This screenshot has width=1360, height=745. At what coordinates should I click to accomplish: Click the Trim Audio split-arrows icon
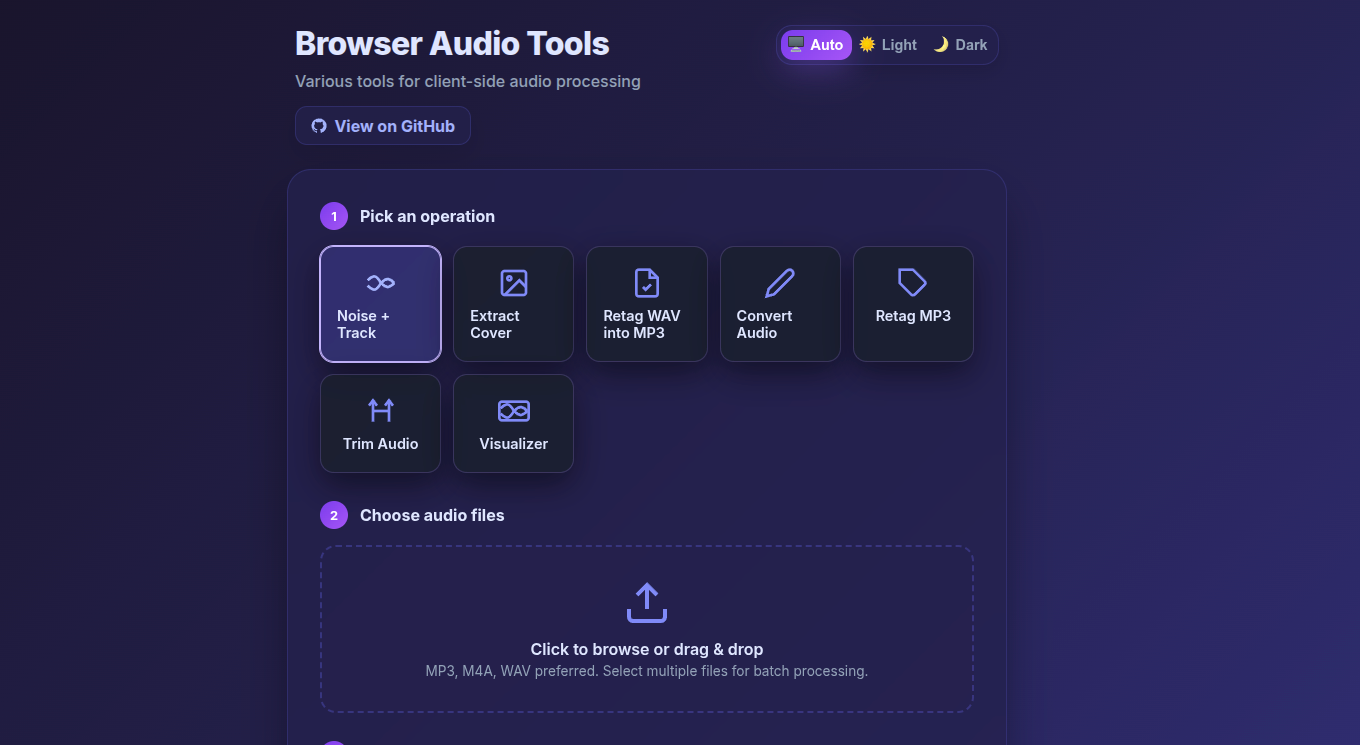(x=380, y=410)
